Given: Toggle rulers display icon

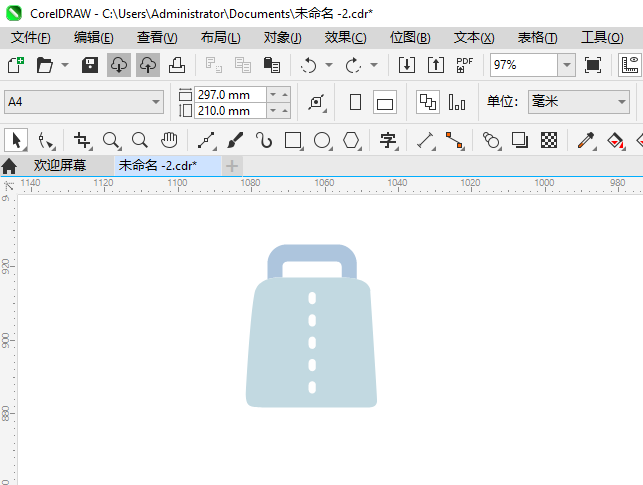Looking at the screenshot, I should [x=630, y=65].
